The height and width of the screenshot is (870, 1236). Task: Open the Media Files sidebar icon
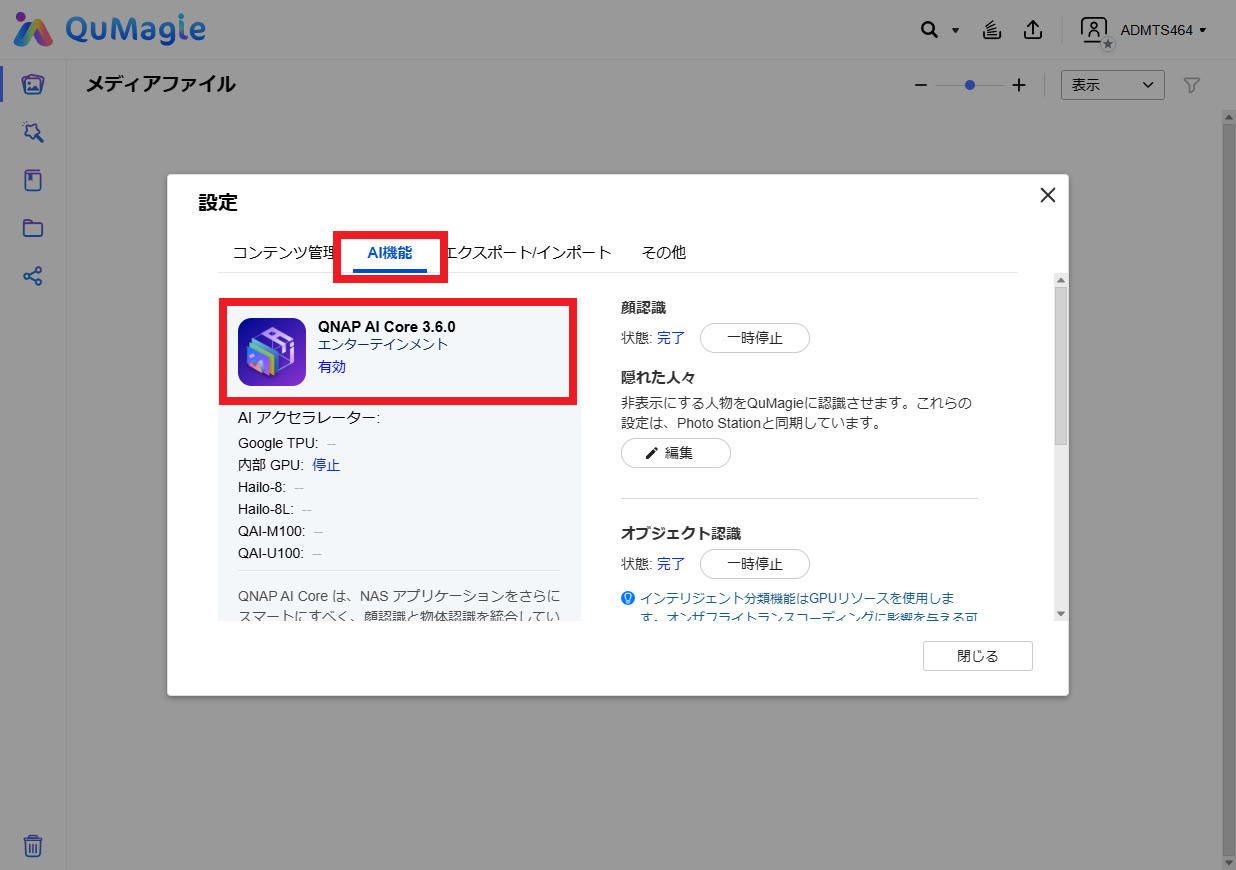pyautogui.click(x=33, y=85)
